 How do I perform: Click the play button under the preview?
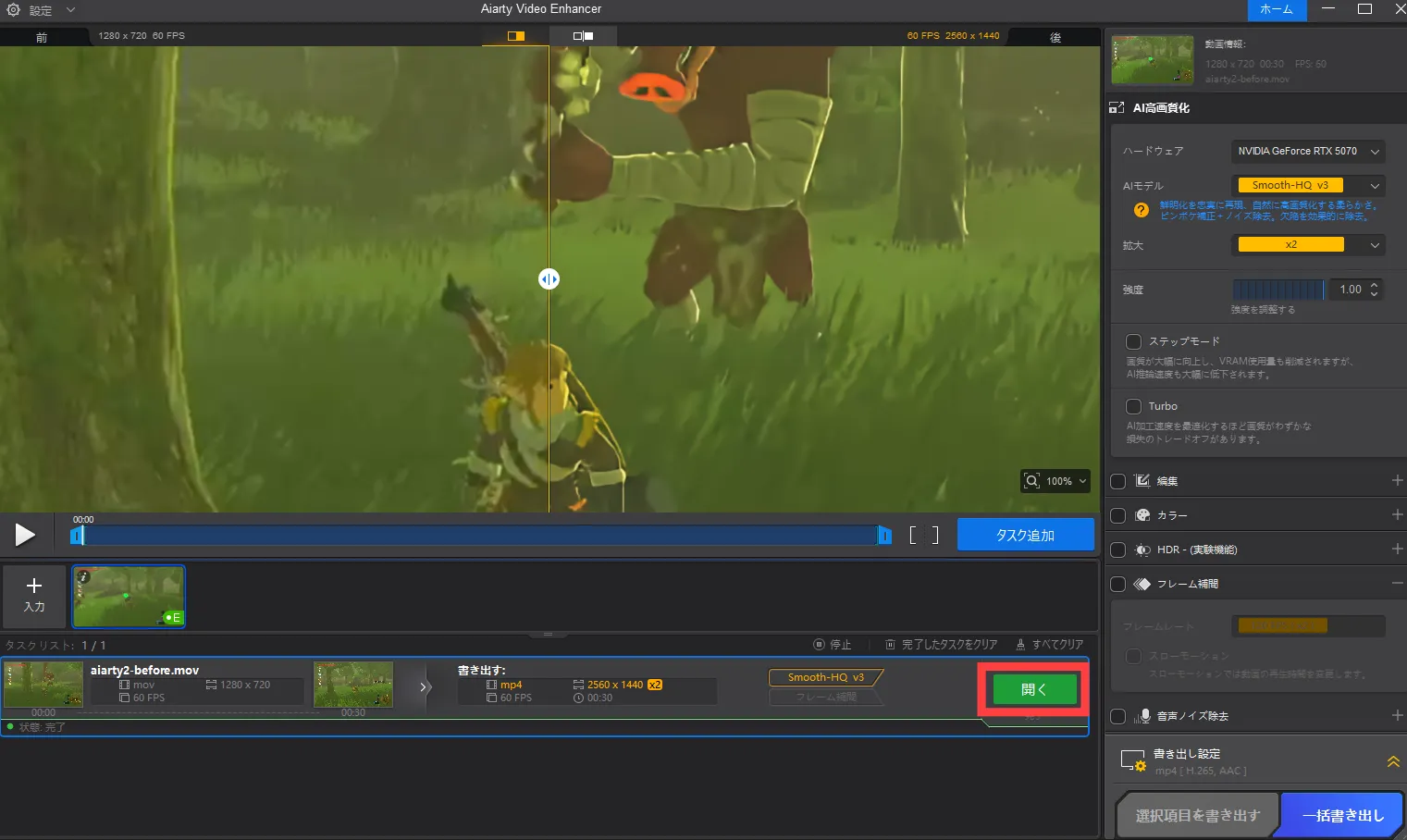click(25, 535)
